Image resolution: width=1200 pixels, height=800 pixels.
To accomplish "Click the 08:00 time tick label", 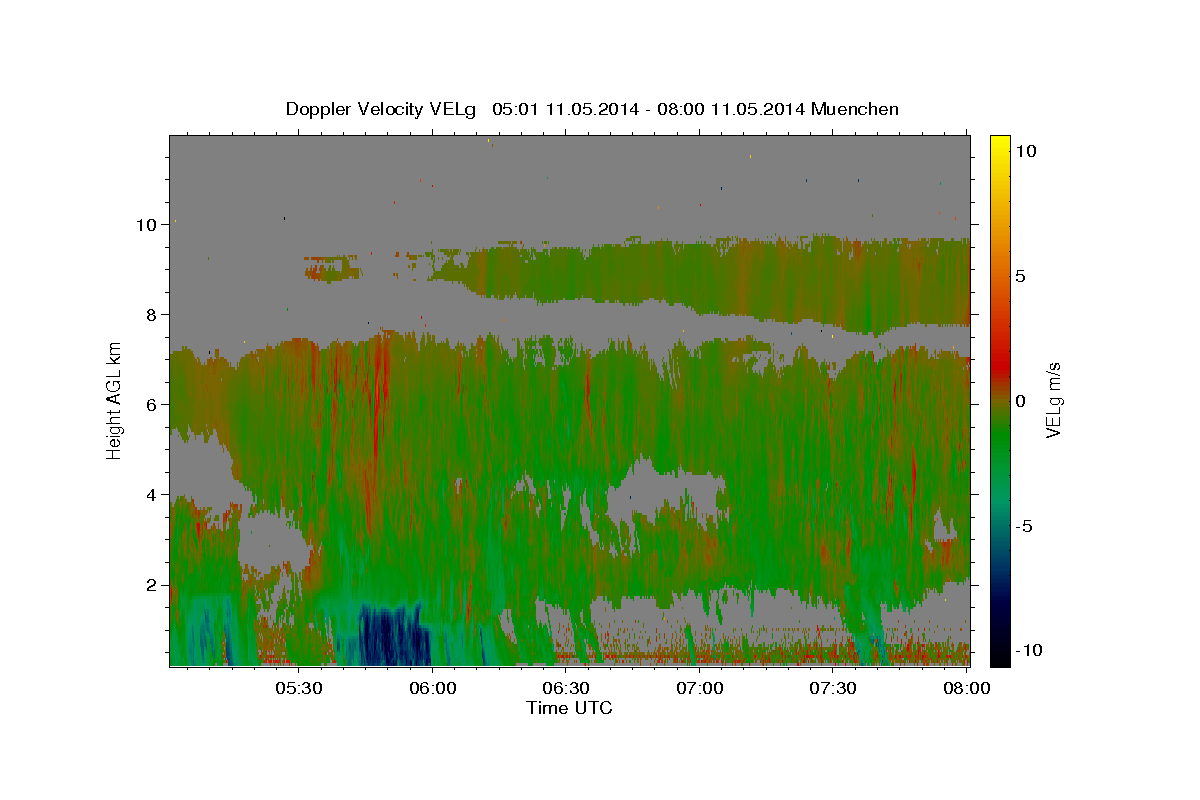I will click(967, 688).
